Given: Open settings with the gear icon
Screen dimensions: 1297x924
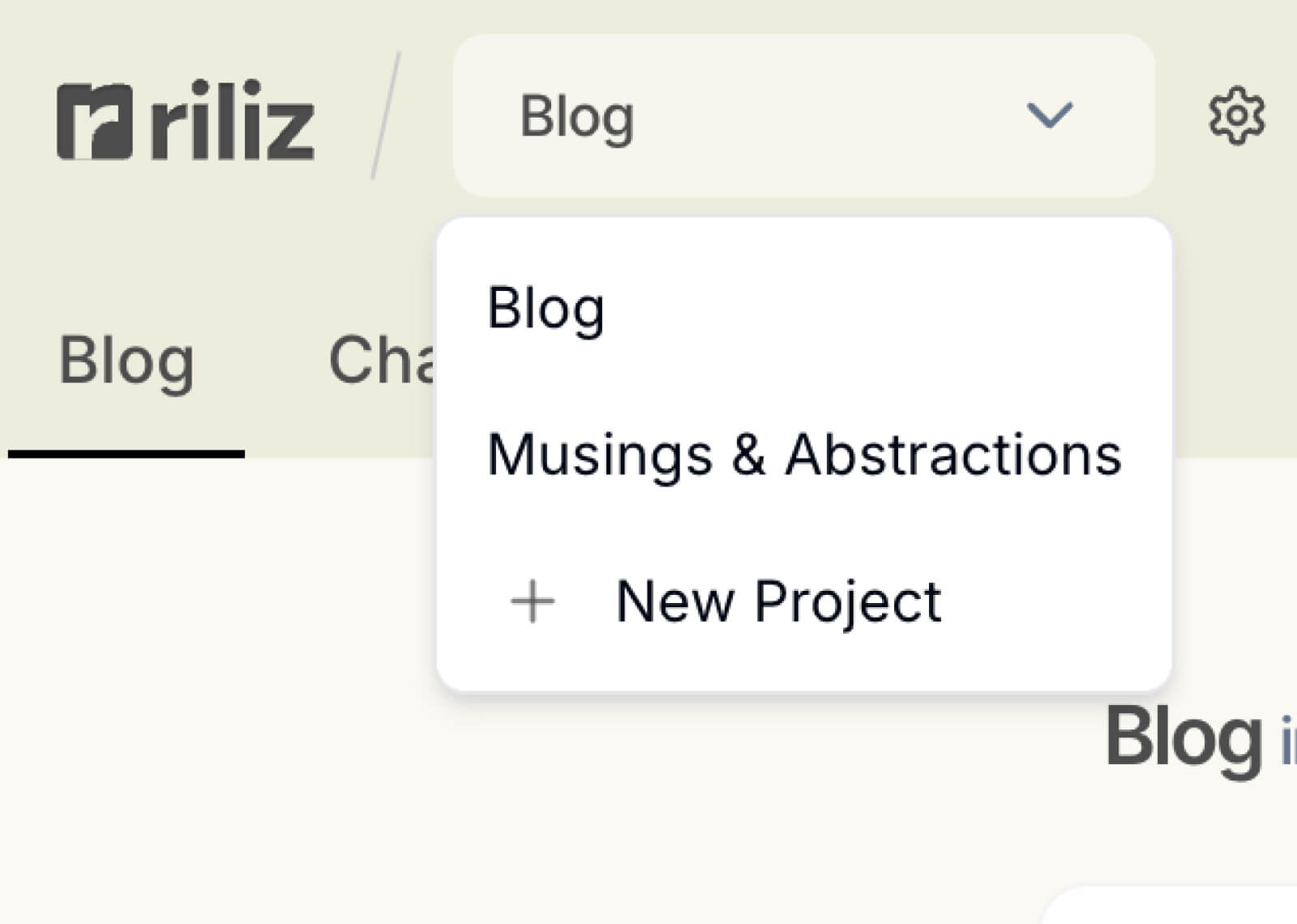Looking at the screenshot, I should tap(1235, 116).
